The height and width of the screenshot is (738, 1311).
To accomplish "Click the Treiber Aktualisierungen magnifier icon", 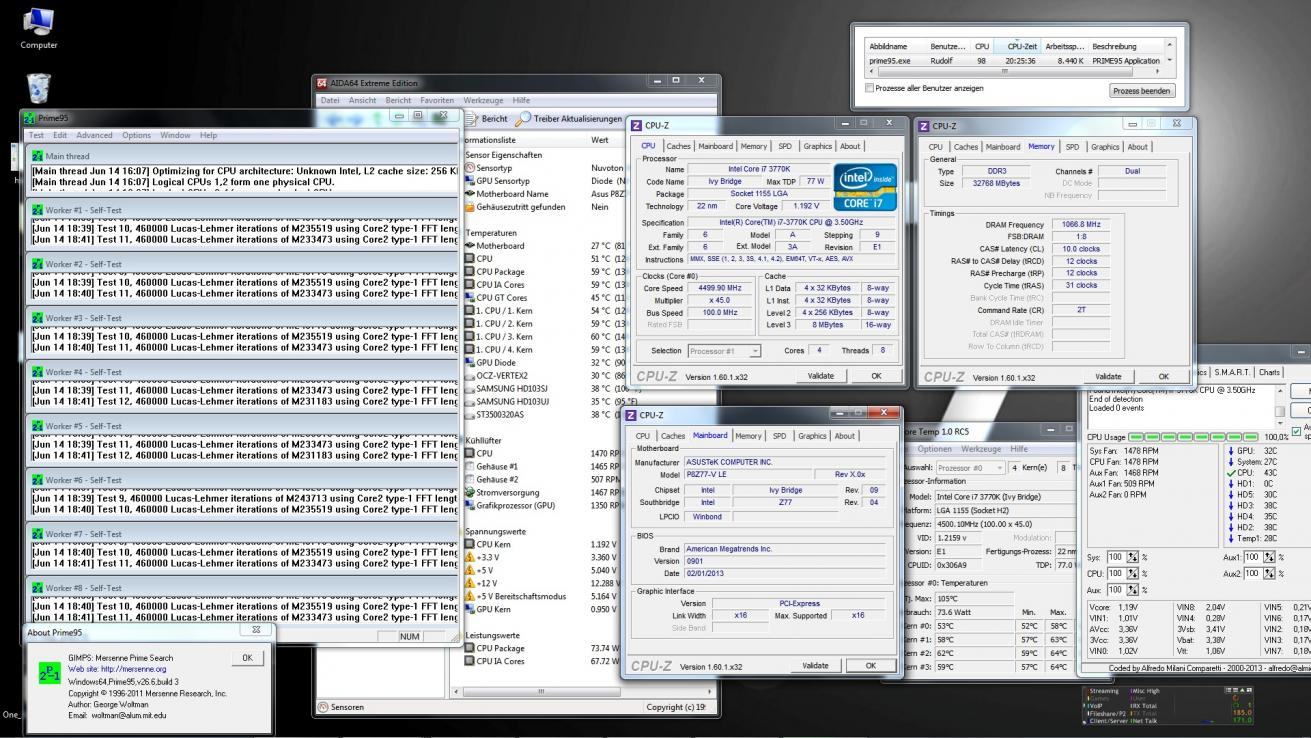I will point(522,120).
